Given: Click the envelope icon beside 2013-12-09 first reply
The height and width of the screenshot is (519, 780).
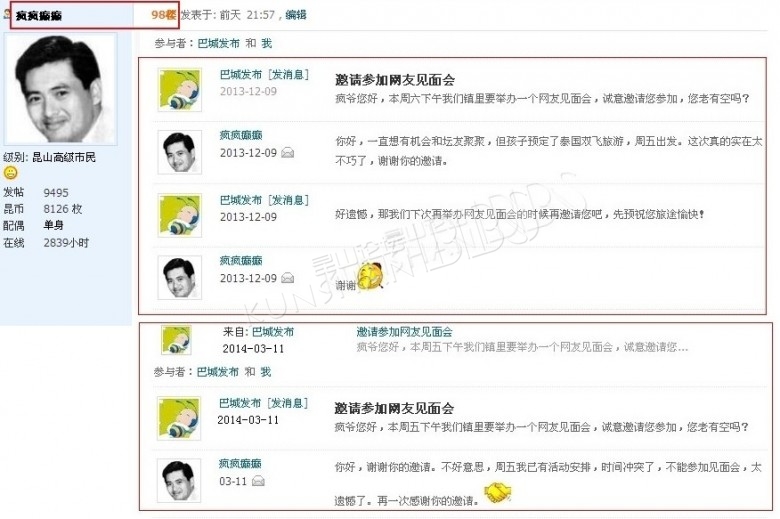Looking at the screenshot, I should pos(288,153).
